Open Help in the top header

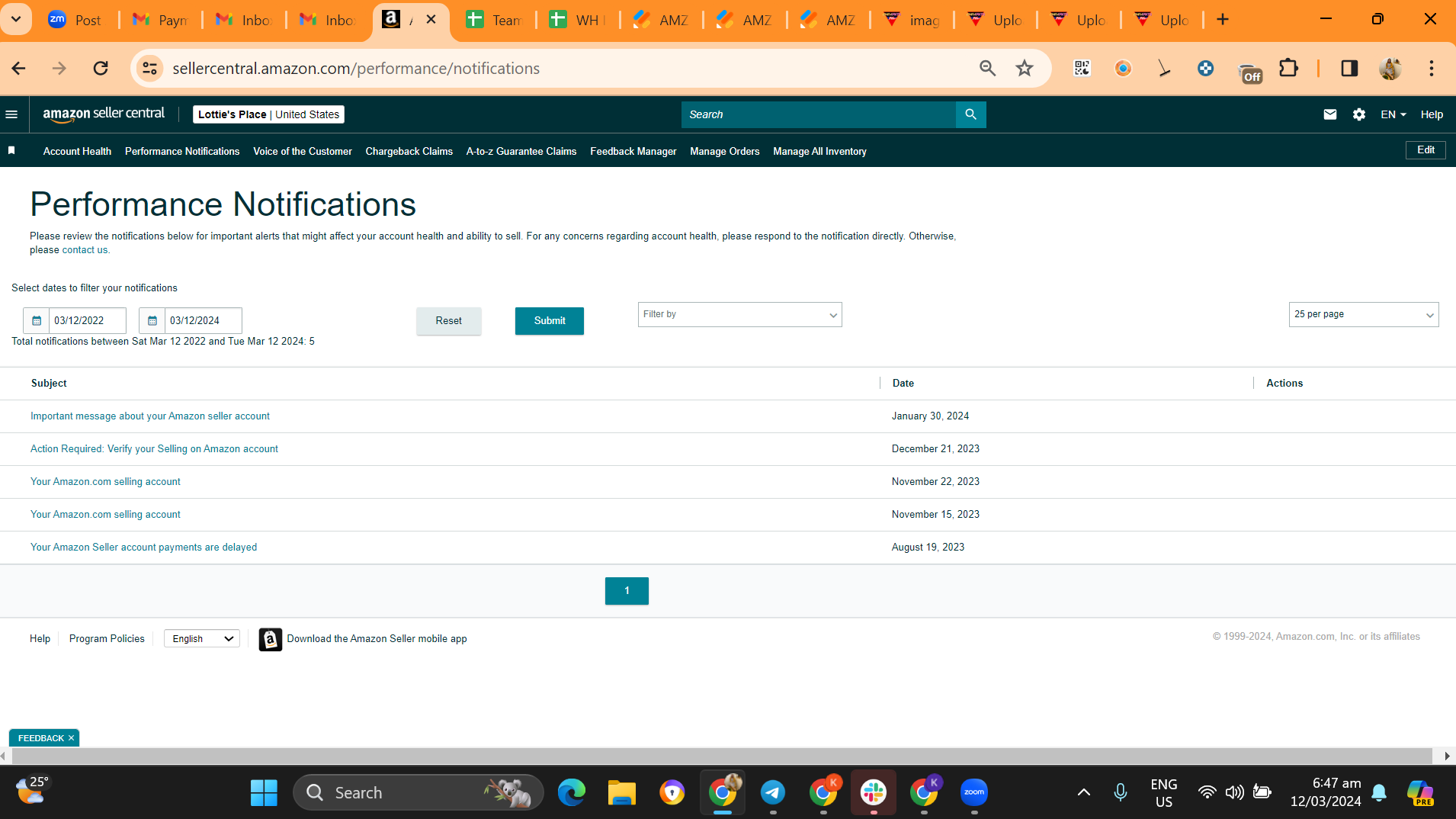1432,114
